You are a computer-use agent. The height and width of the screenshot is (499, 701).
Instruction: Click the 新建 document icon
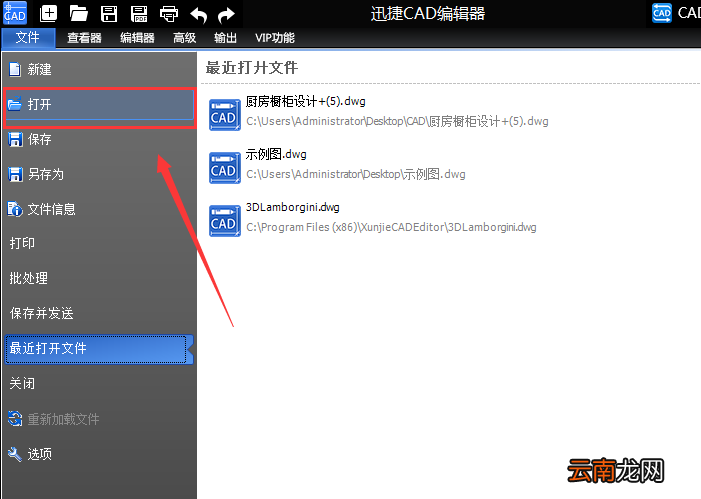pyautogui.click(x=15, y=69)
